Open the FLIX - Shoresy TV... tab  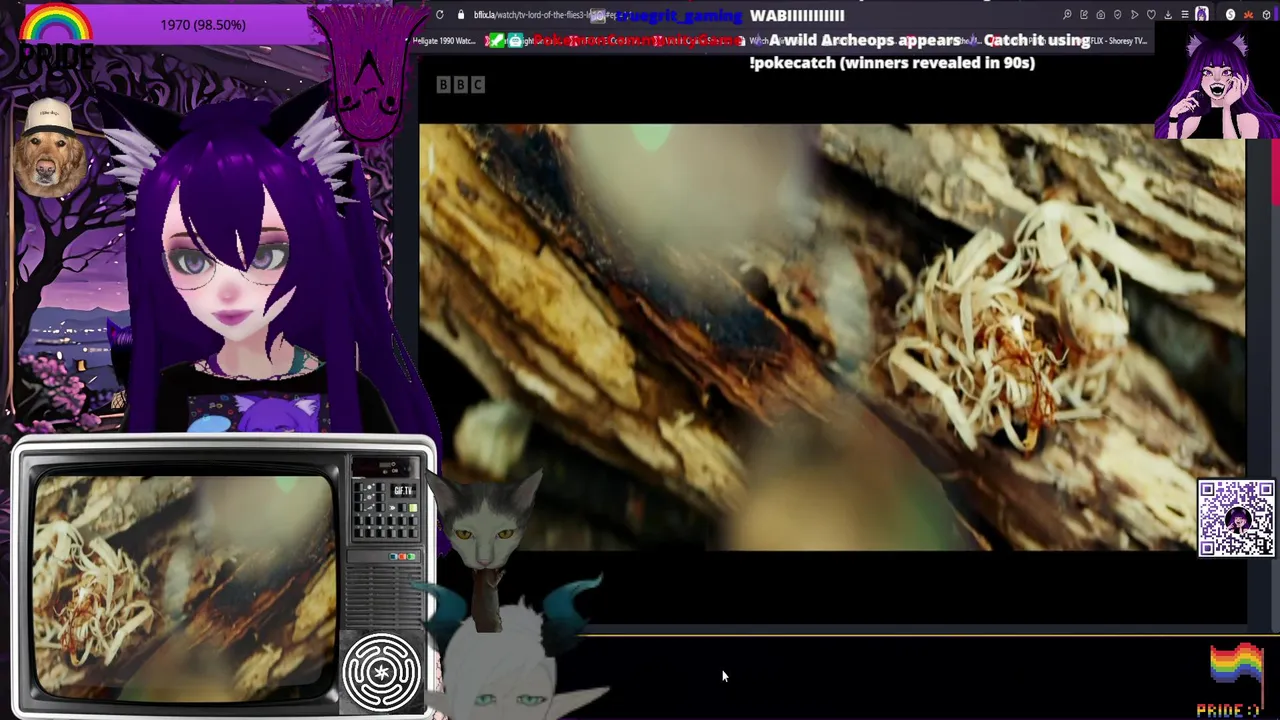(1118, 41)
